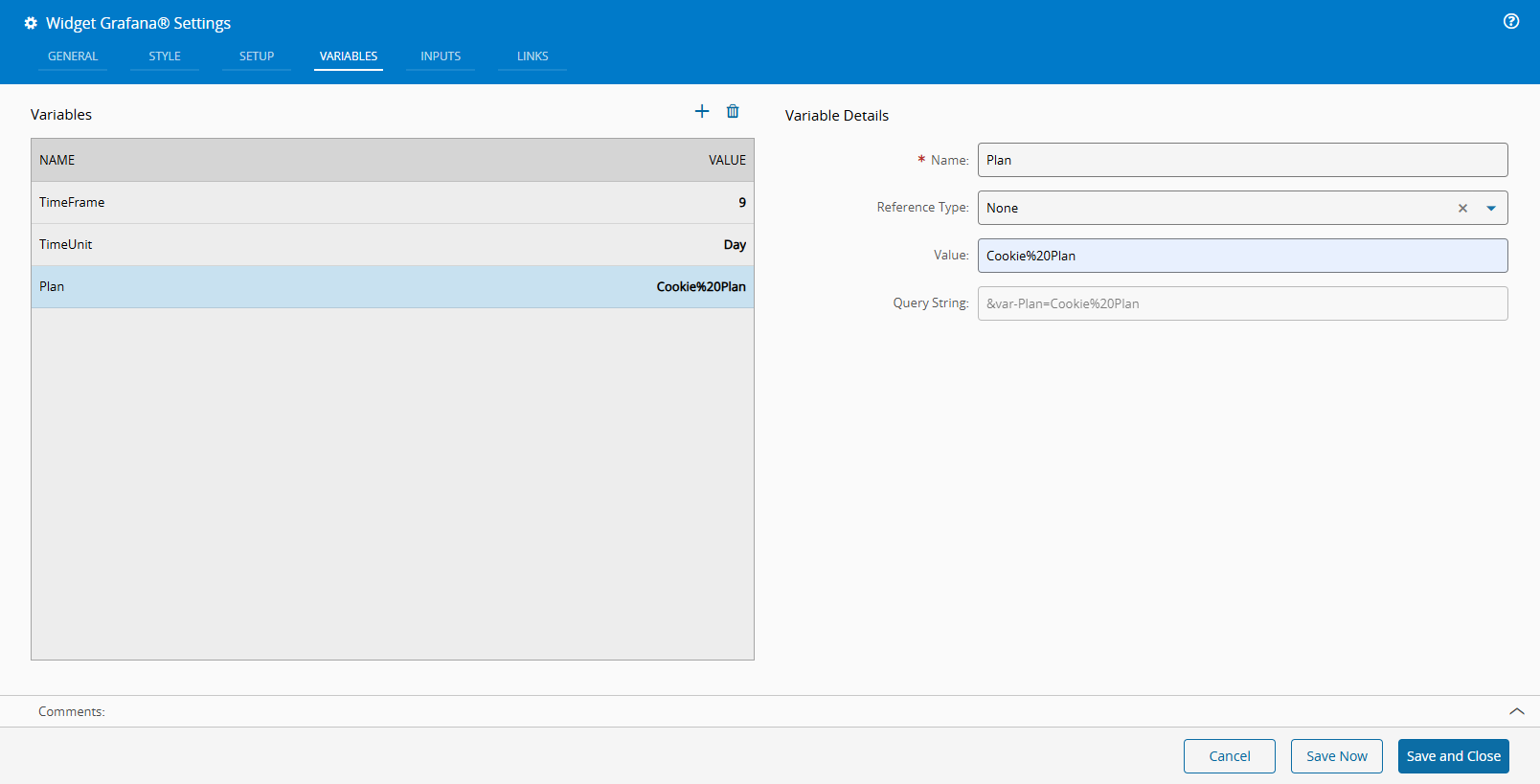Image resolution: width=1540 pixels, height=784 pixels.
Task: Click into the Name input field
Action: 1242,160
